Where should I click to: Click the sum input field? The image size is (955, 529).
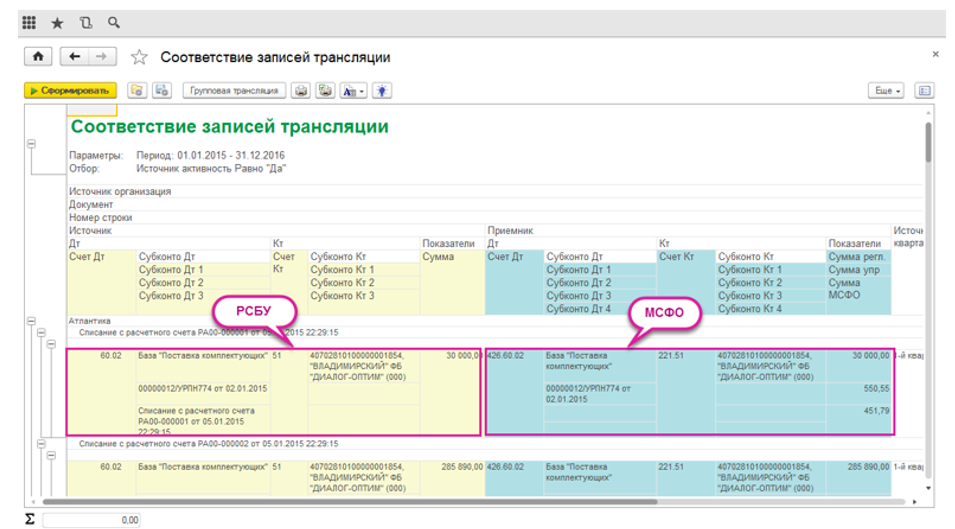pyautogui.click(x=92, y=520)
